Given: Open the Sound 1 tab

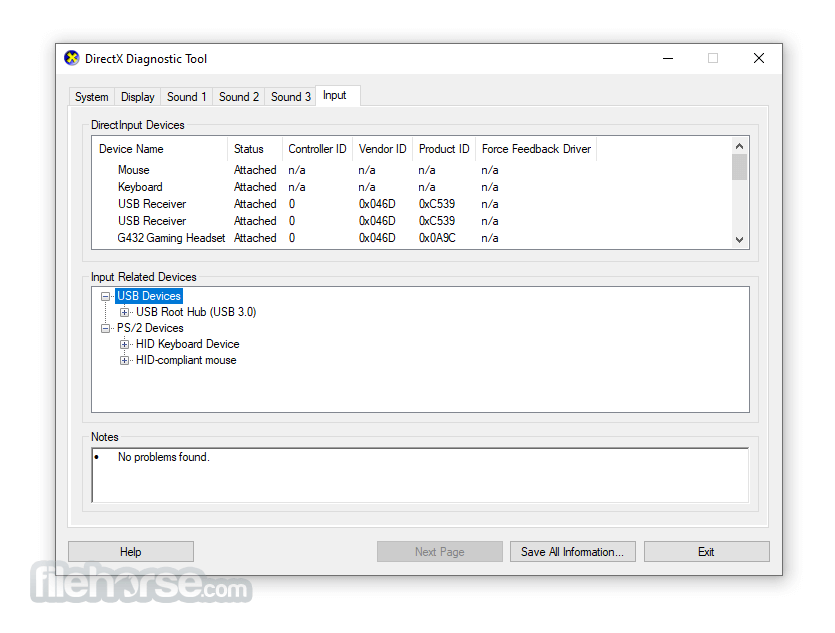Looking at the screenshot, I should [x=186, y=97].
